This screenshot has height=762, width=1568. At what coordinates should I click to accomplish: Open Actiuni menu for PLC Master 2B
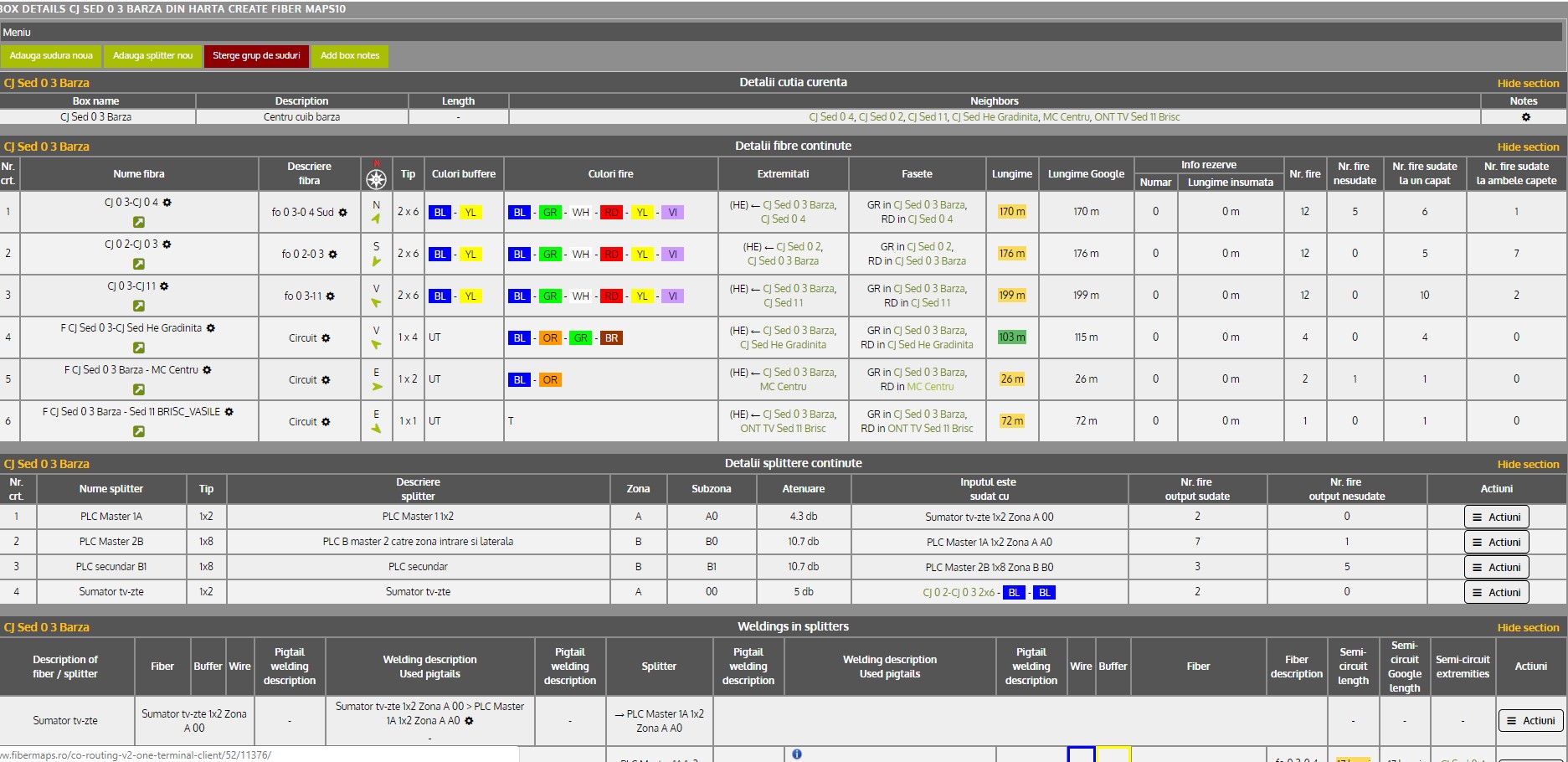(1496, 543)
